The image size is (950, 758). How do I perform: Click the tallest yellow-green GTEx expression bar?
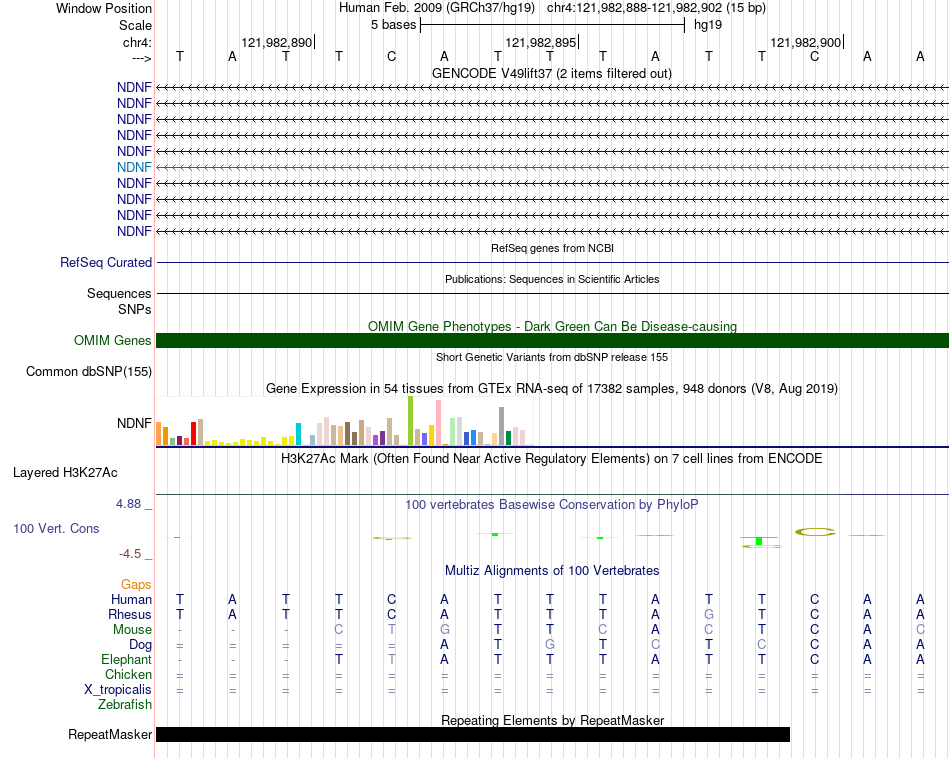[410, 421]
